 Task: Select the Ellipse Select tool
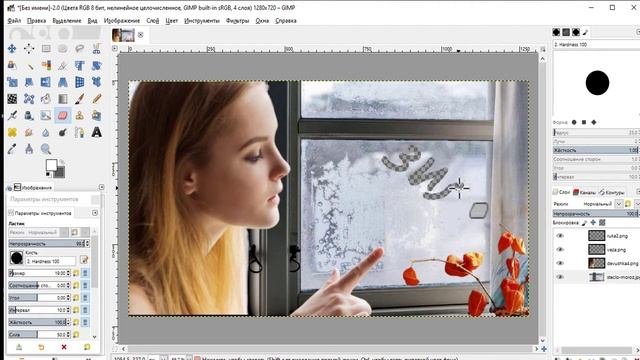[x=62, y=49]
